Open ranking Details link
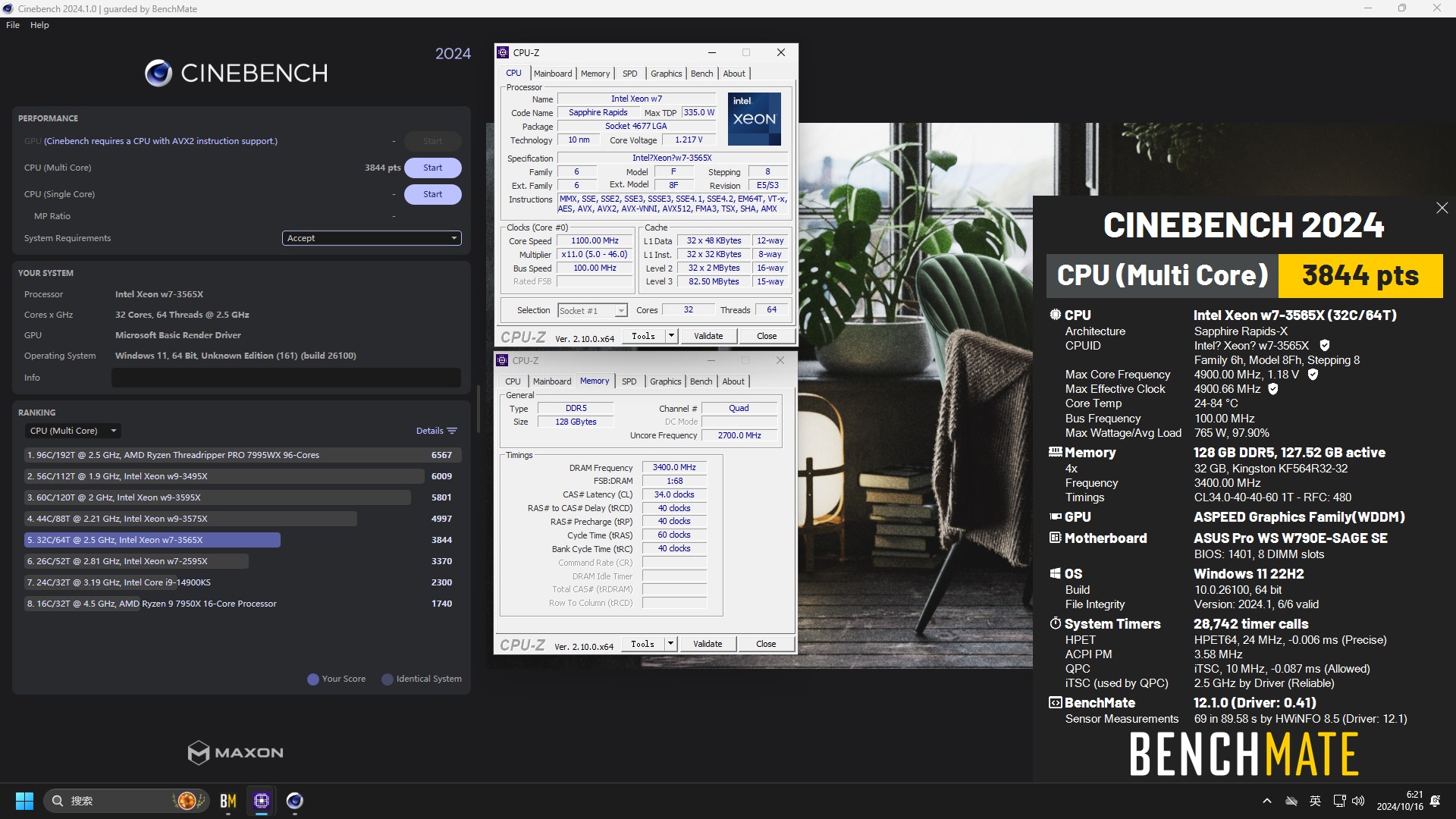 pyautogui.click(x=436, y=431)
